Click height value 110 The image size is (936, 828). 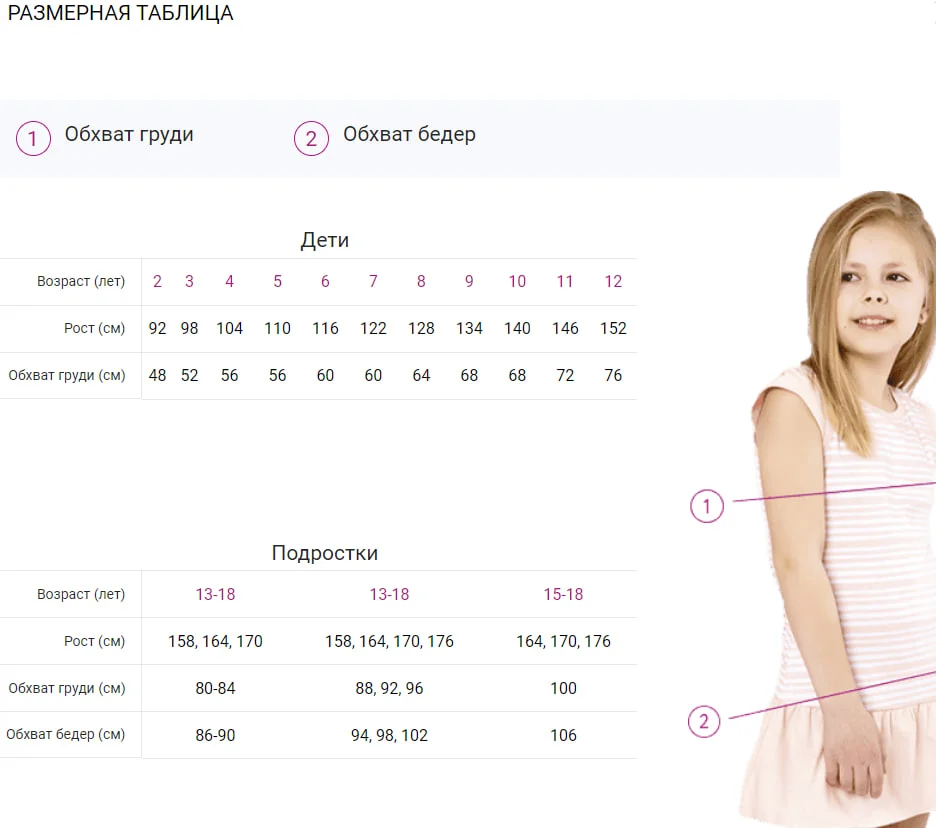click(278, 328)
